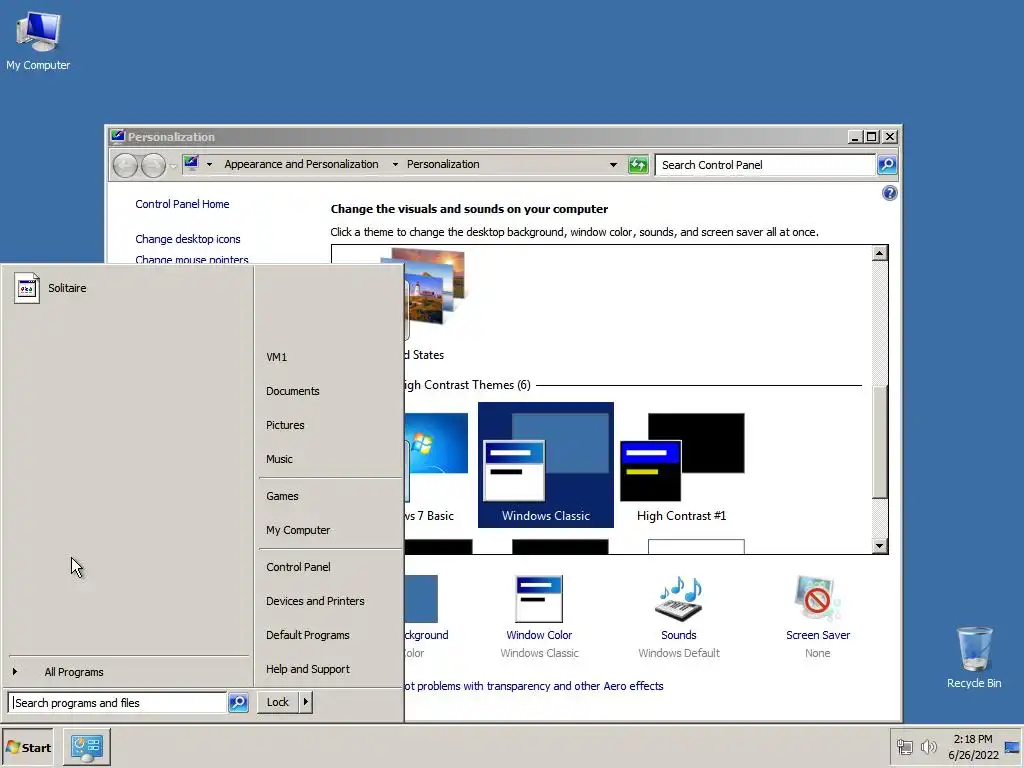Click the Control Panel taskbar button
The height and width of the screenshot is (768, 1024).
coord(87,746)
